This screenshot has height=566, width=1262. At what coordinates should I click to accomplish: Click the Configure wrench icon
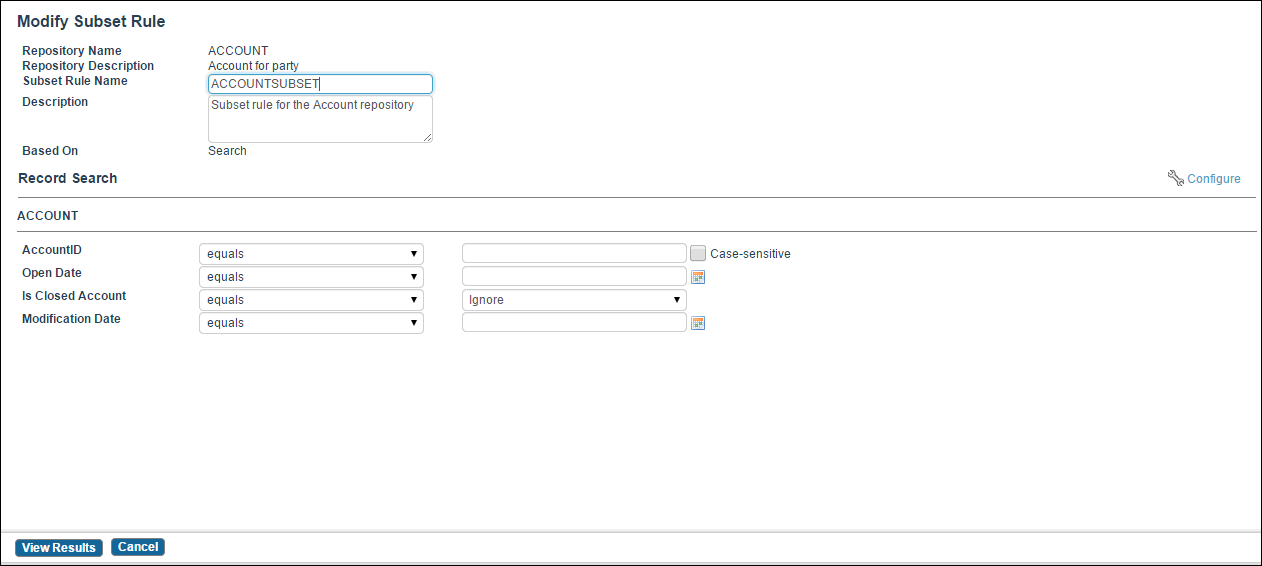pos(1176,178)
